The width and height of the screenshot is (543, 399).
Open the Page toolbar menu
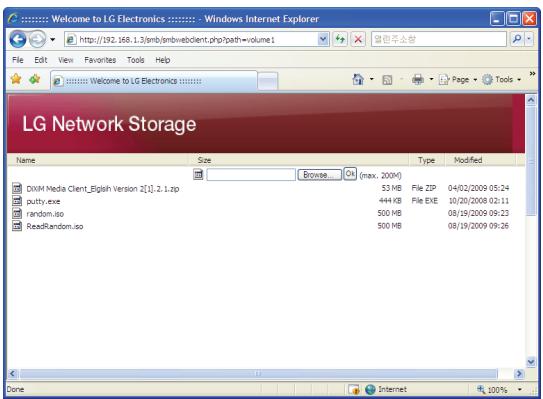(x=458, y=80)
